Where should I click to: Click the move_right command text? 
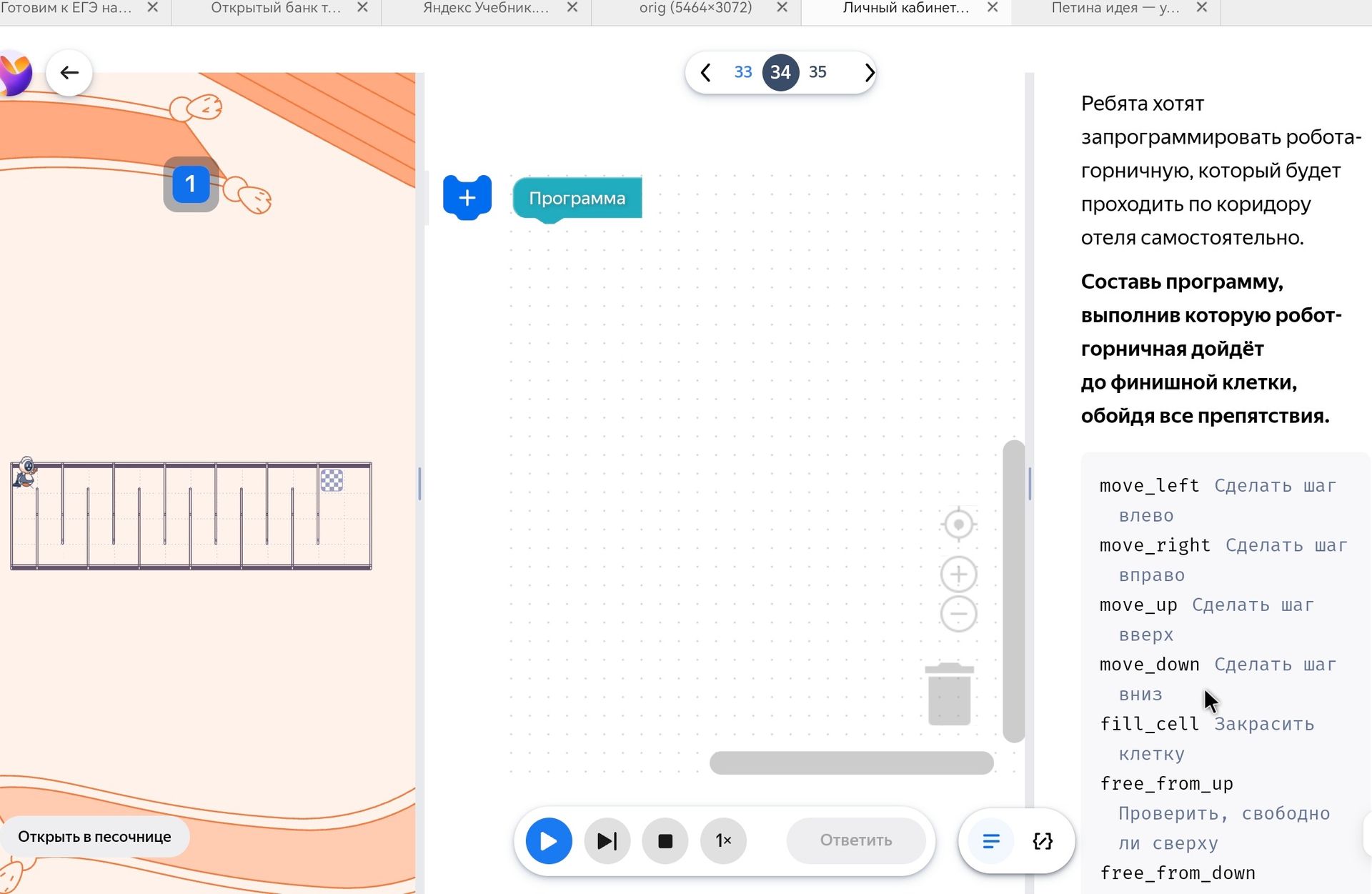coord(1155,545)
